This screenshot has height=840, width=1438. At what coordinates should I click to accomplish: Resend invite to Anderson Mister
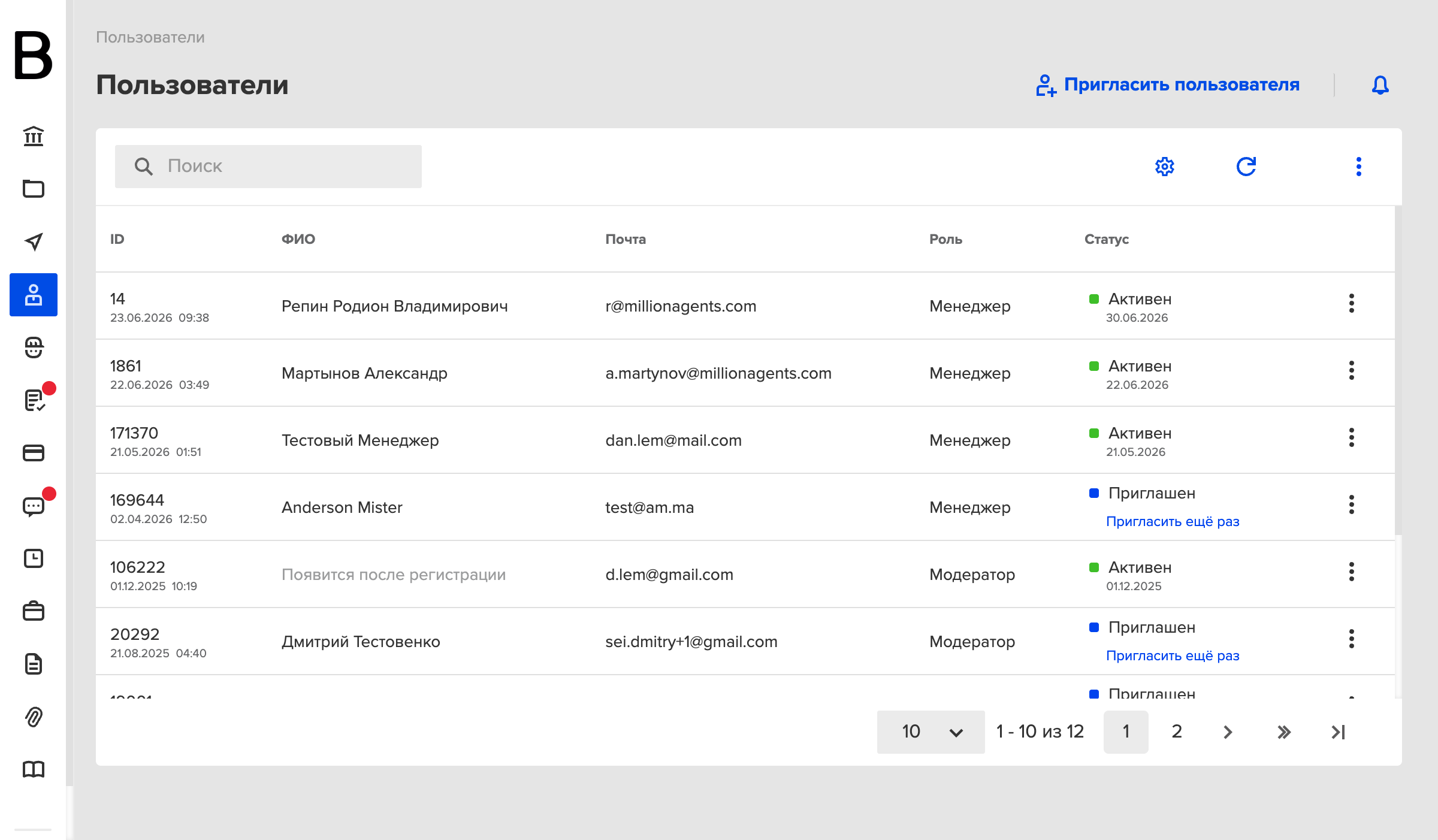(1173, 521)
